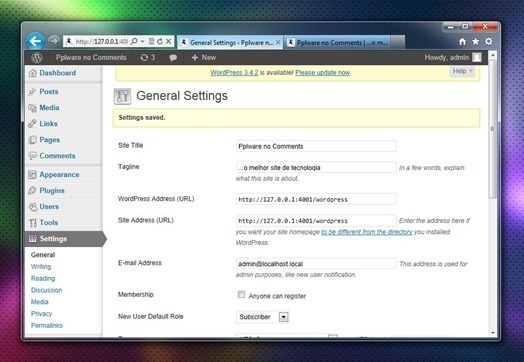Click the comments bubble in admin bar
The image size is (524, 362).
click(x=173, y=58)
